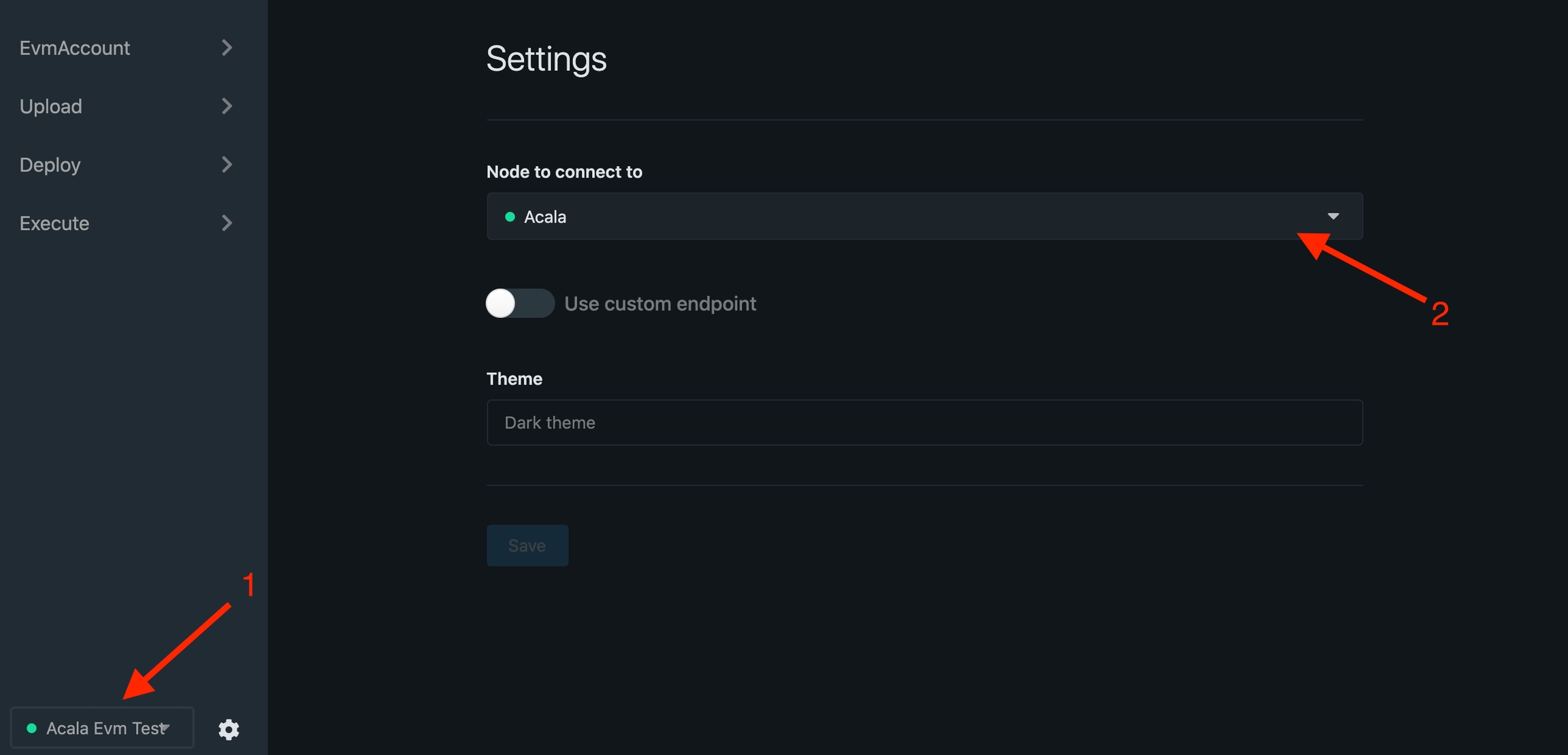Click the green status dot beside Acala
Screen dimensions: 1568x755
(510, 217)
